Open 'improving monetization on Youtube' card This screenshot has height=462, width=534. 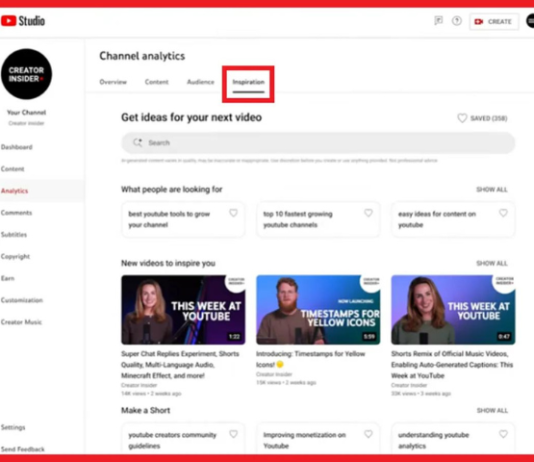(318, 439)
